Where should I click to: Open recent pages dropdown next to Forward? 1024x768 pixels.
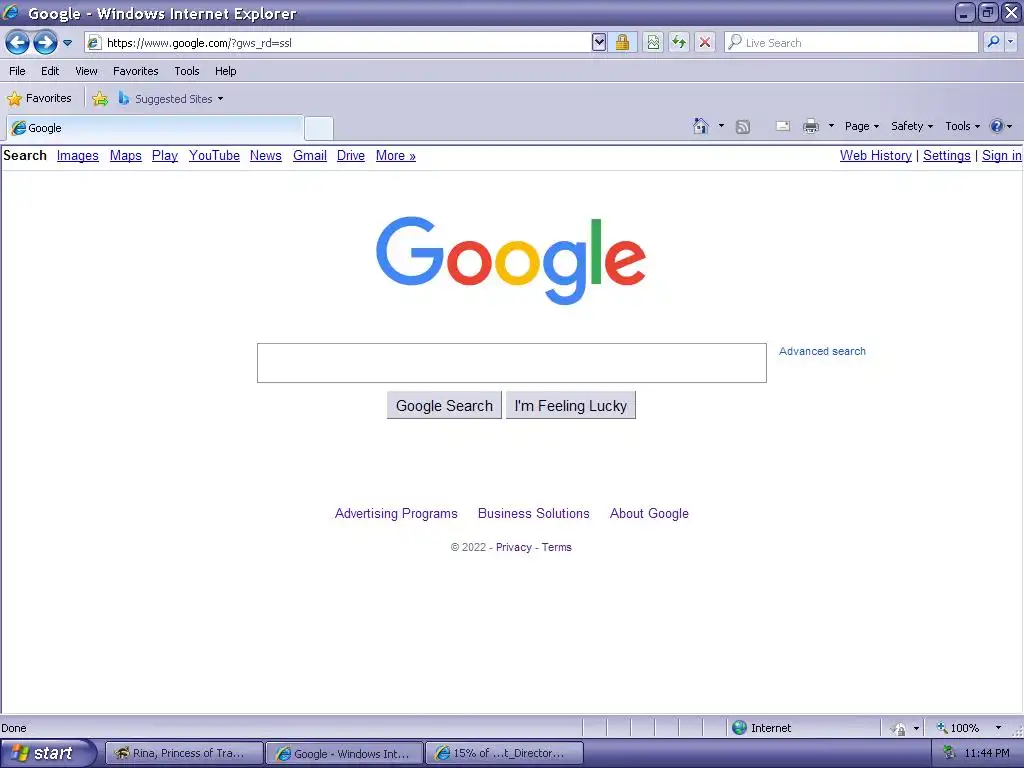click(x=67, y=43)
